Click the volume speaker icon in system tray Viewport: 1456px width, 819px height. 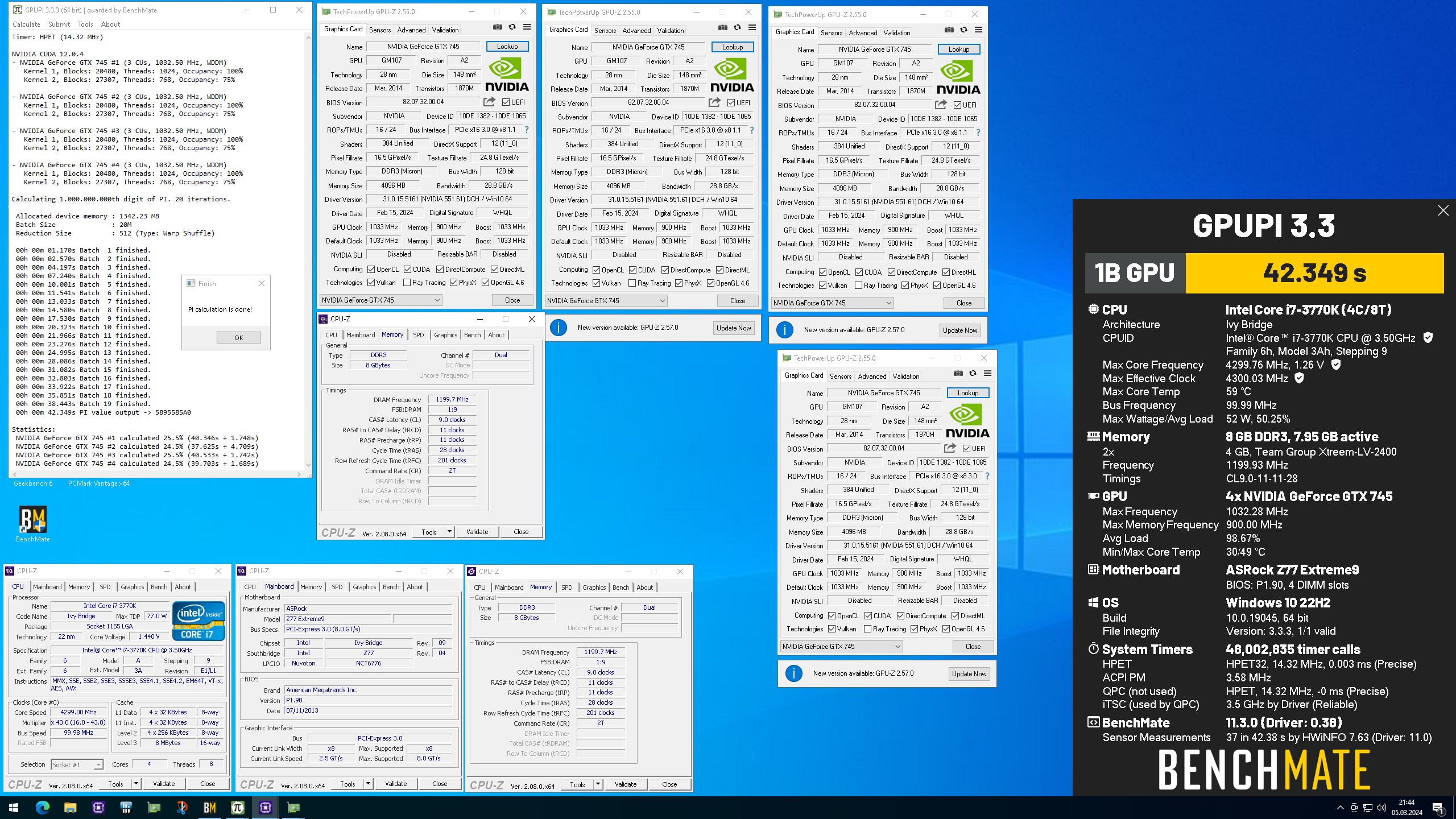click(1381, 808)
